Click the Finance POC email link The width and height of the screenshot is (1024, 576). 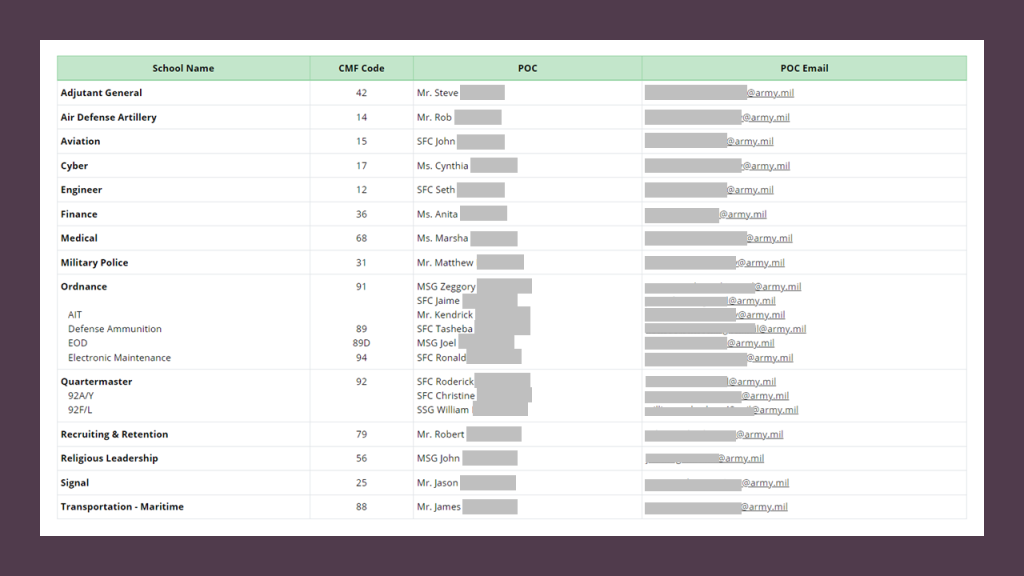705,214
